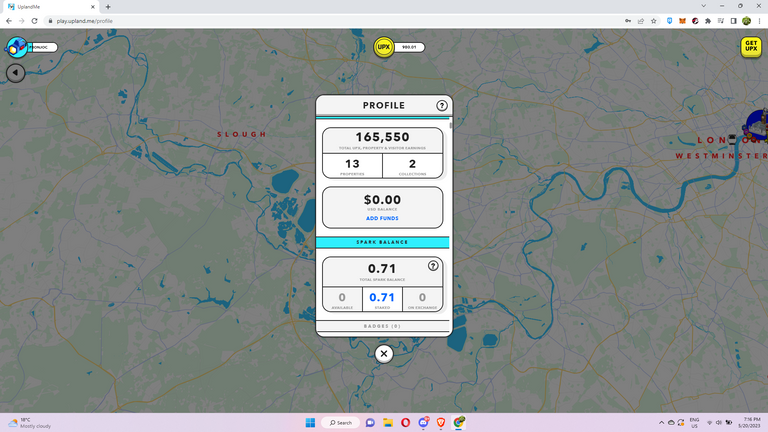Click ADD FUNDS link
Image resolution: width=768 pixels, height=432 pixels.
pyautogui.click(x=382, y=218)
